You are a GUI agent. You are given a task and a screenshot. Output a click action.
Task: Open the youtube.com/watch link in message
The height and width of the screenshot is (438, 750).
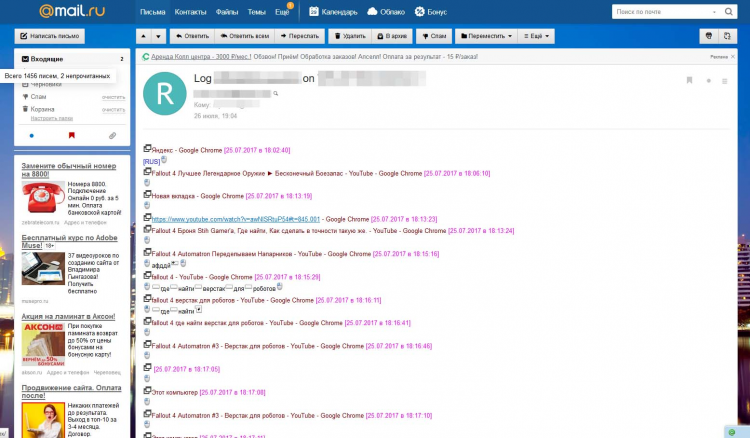[235, 219]
